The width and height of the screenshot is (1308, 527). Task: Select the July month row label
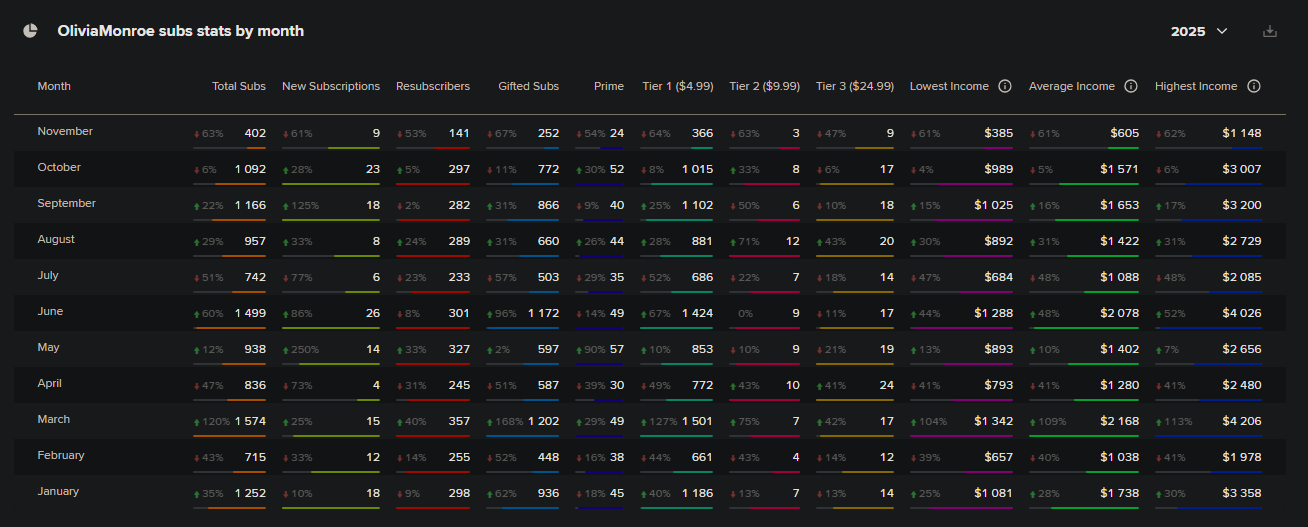(x=48, y=275)
